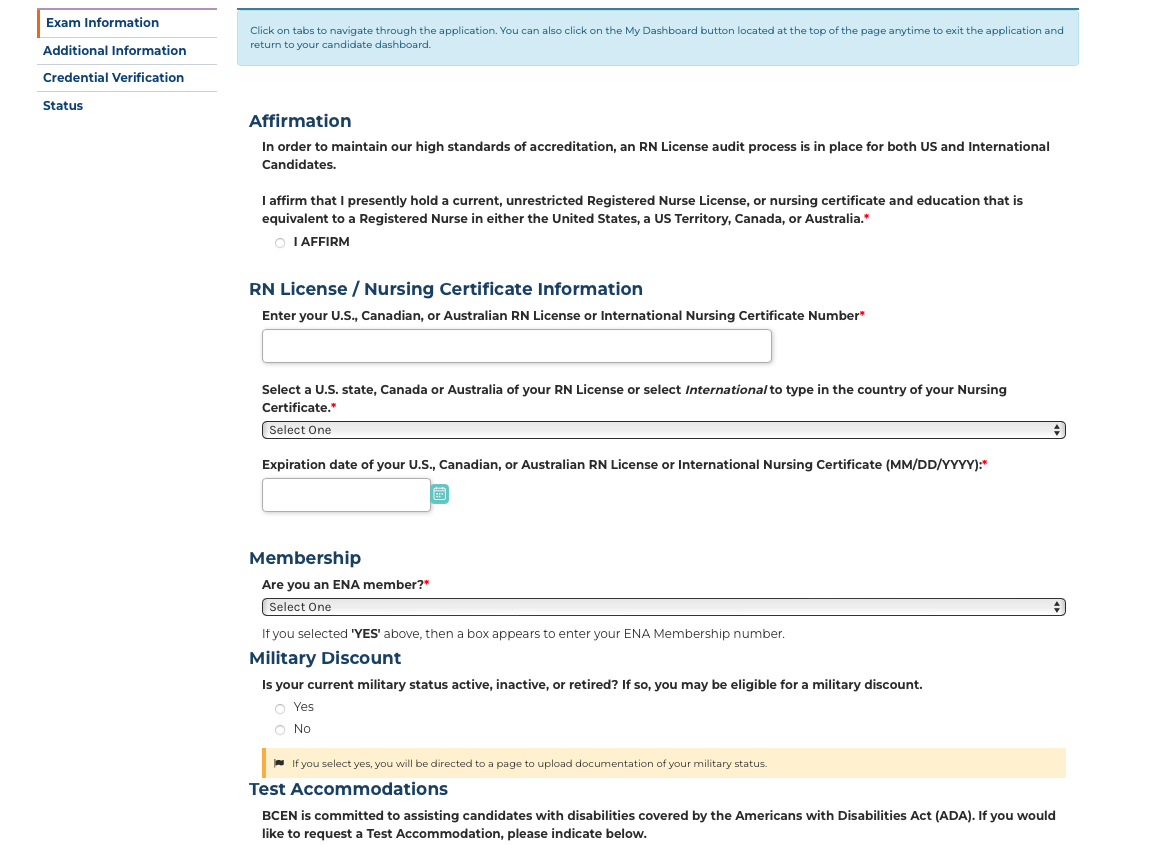The image size is (1164, 845).
Task: Open the Status tab in sidebar
Action: (x=63, y=106)
